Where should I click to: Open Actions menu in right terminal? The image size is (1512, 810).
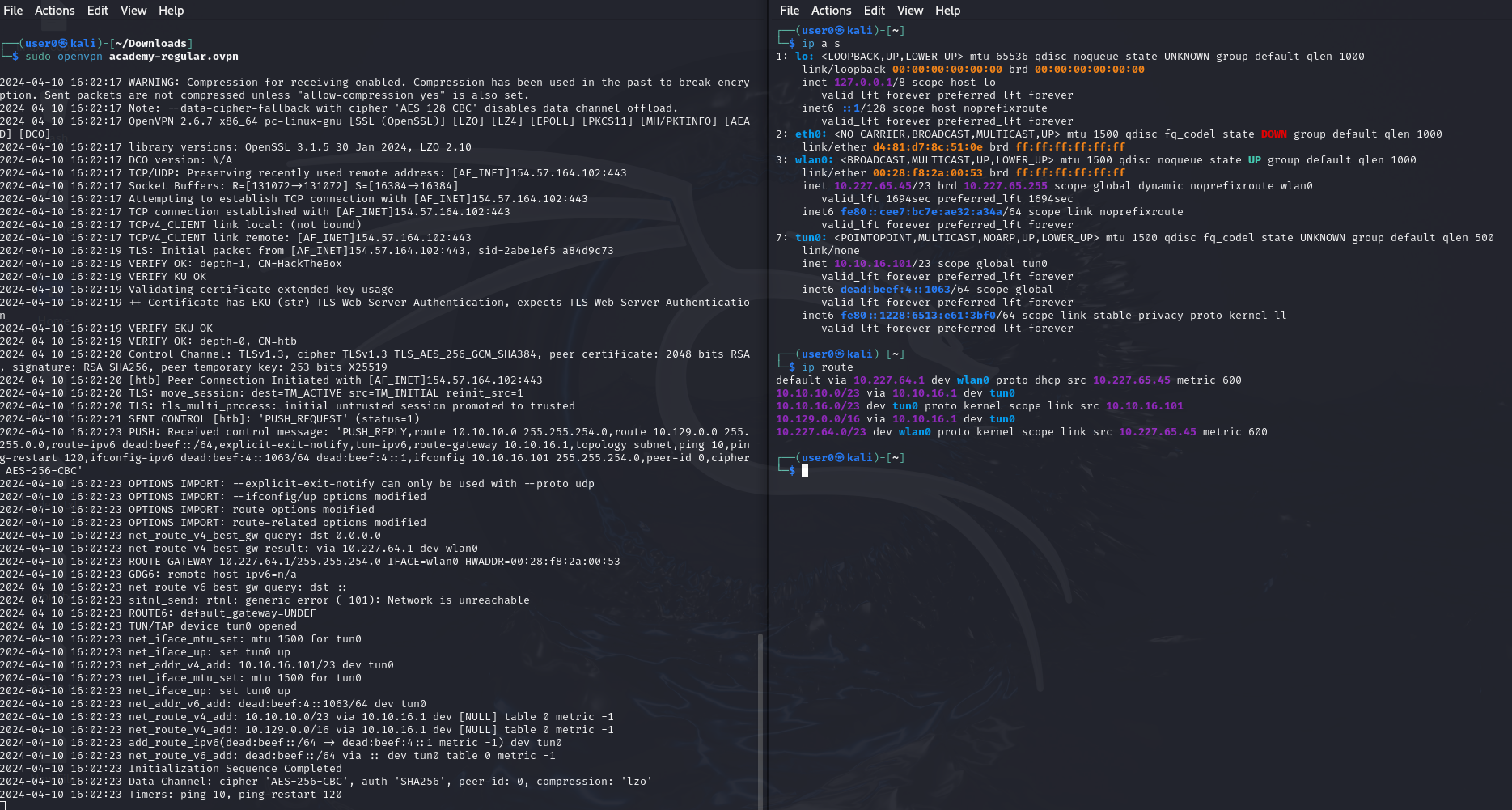coord(831,11)
